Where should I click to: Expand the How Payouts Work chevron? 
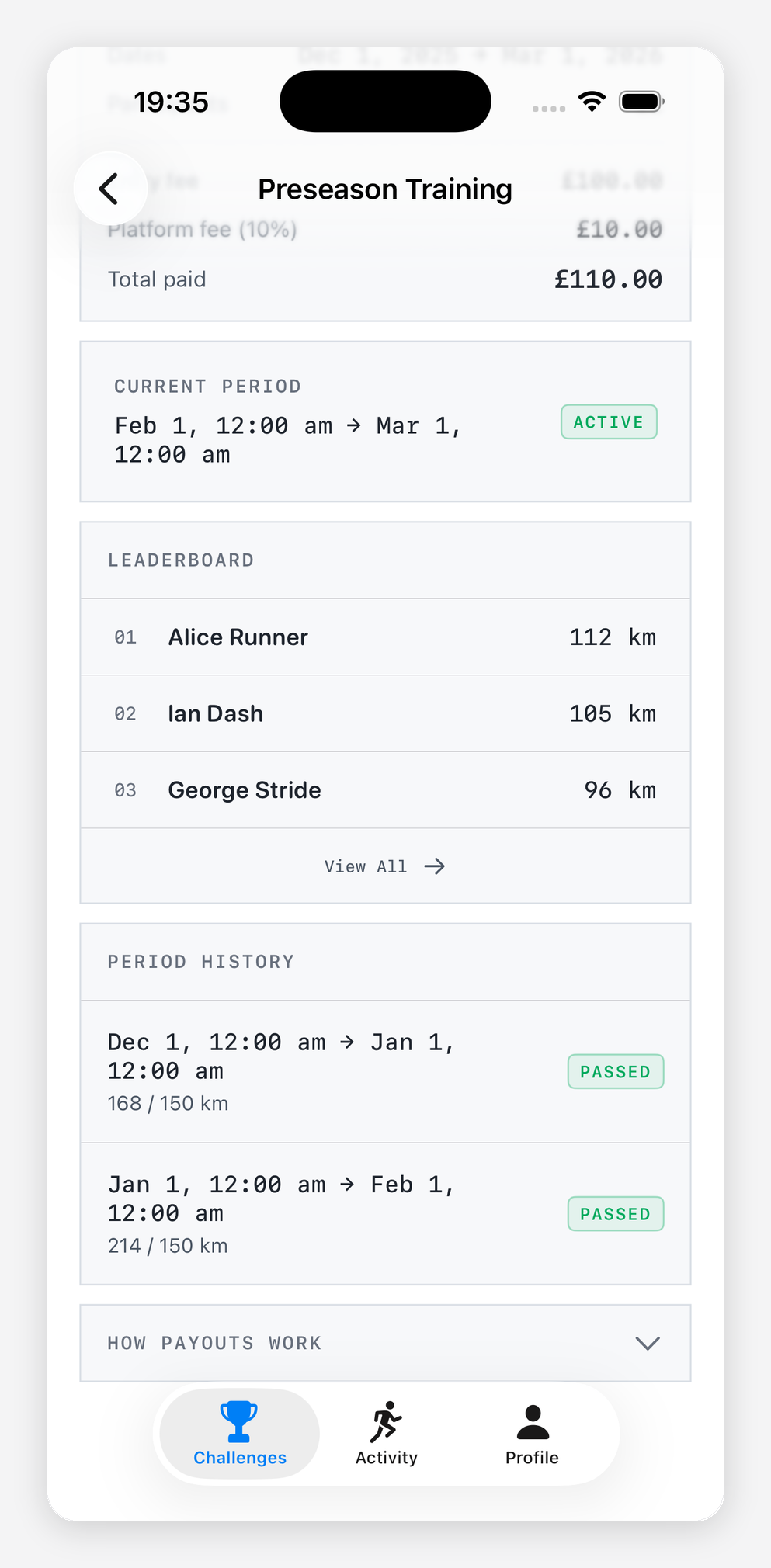[x=648, y=1343]
